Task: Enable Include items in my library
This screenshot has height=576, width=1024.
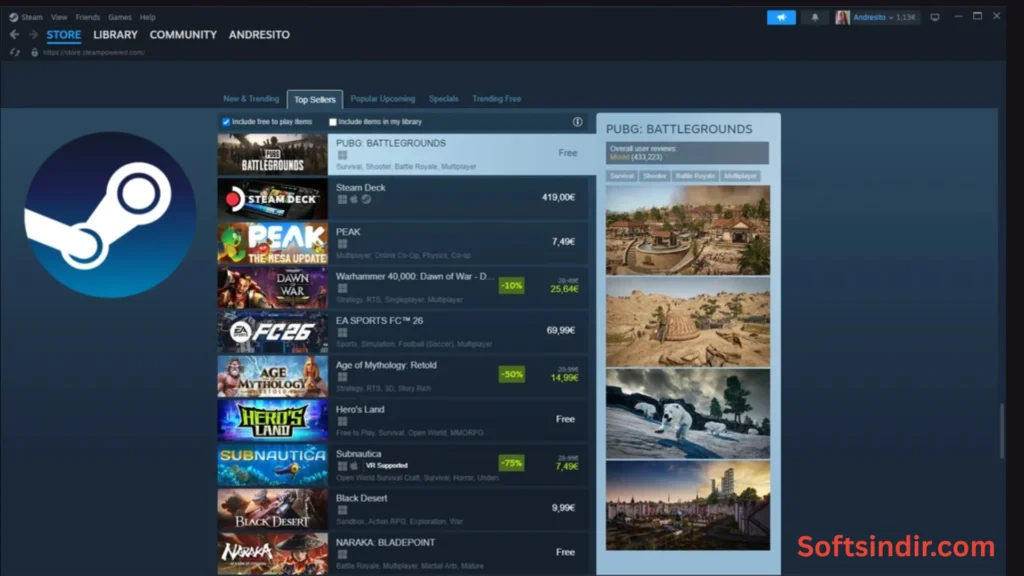Action: pos(333,122)
